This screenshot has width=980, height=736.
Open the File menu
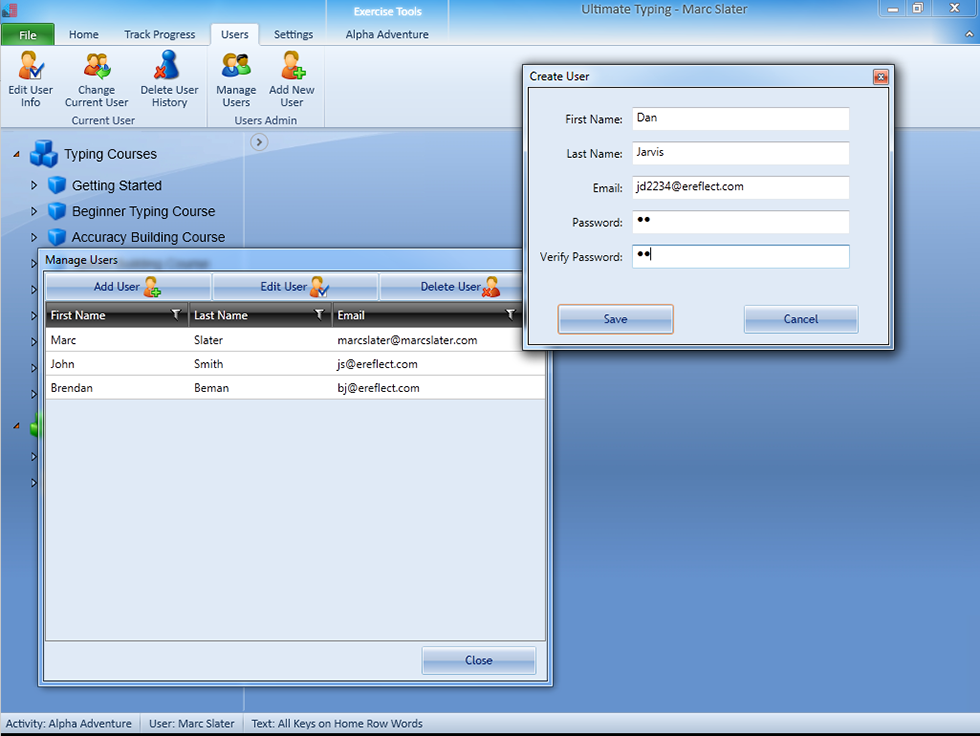pyautogui.click(x=27, y=34)
